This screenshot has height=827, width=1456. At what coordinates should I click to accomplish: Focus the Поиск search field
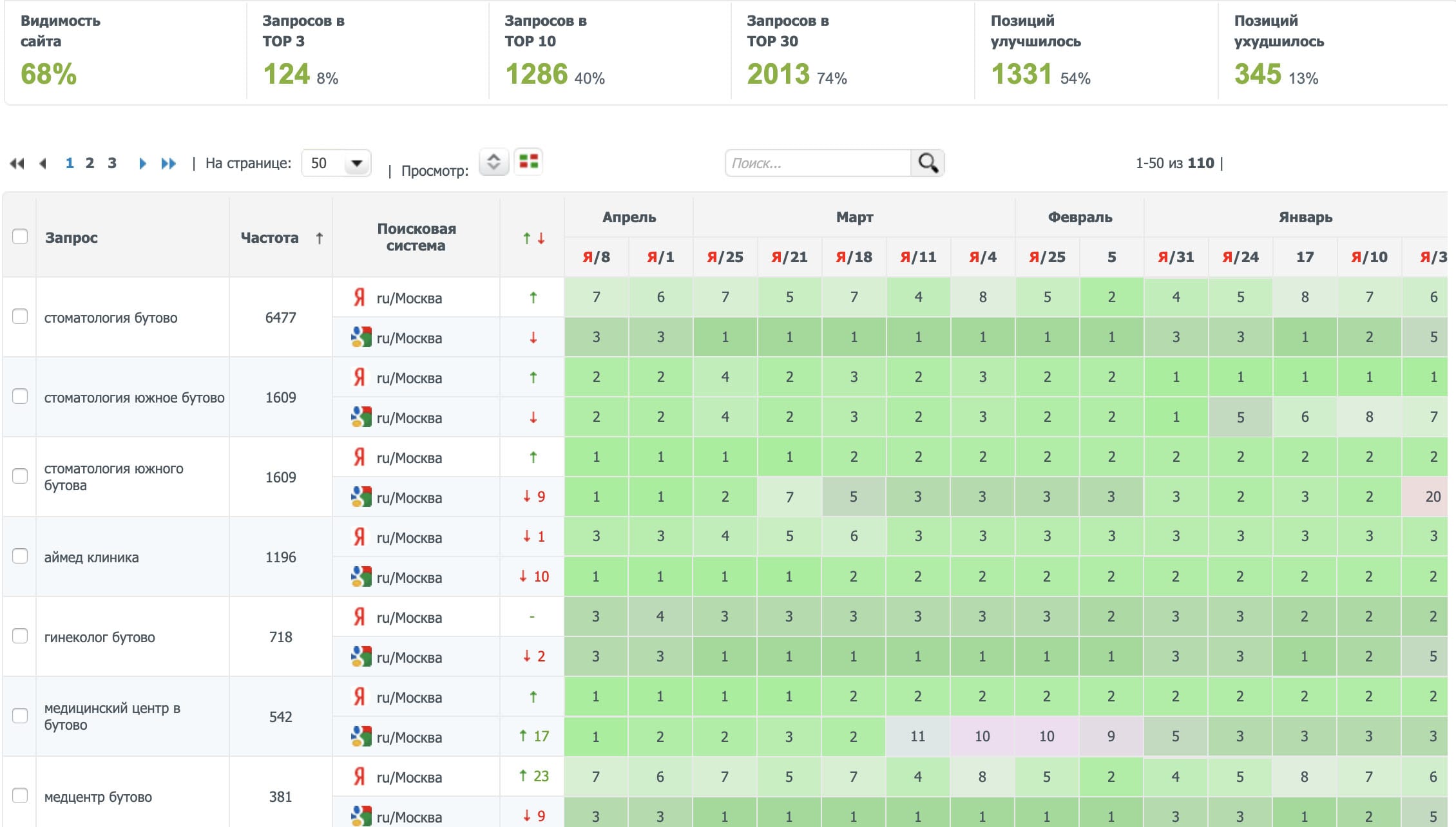point(817,163)
